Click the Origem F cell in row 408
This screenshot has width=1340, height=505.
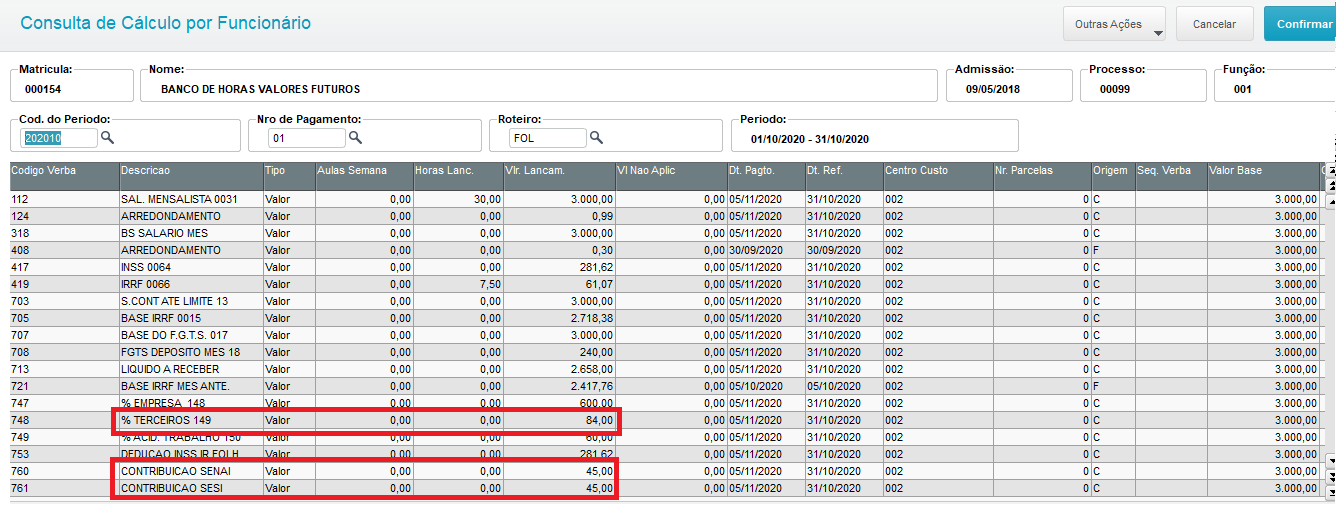[x=1112, y=250]
